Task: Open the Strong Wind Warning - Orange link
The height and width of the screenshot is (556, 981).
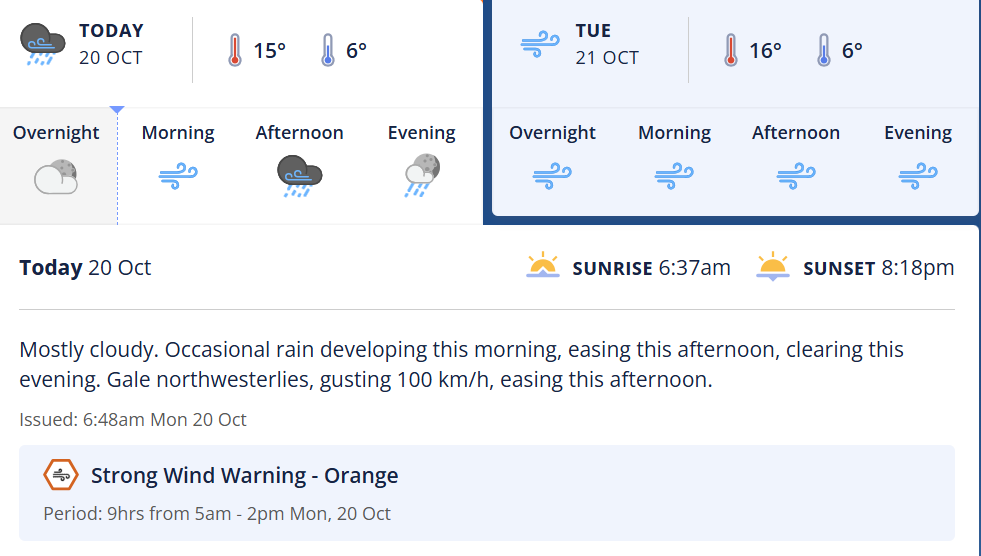Action: [x=244, y=475]
